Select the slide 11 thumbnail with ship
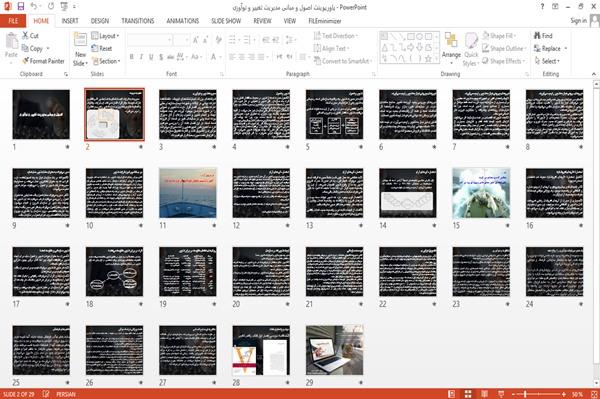Screen dimensions: 600x399 [188, 193]
